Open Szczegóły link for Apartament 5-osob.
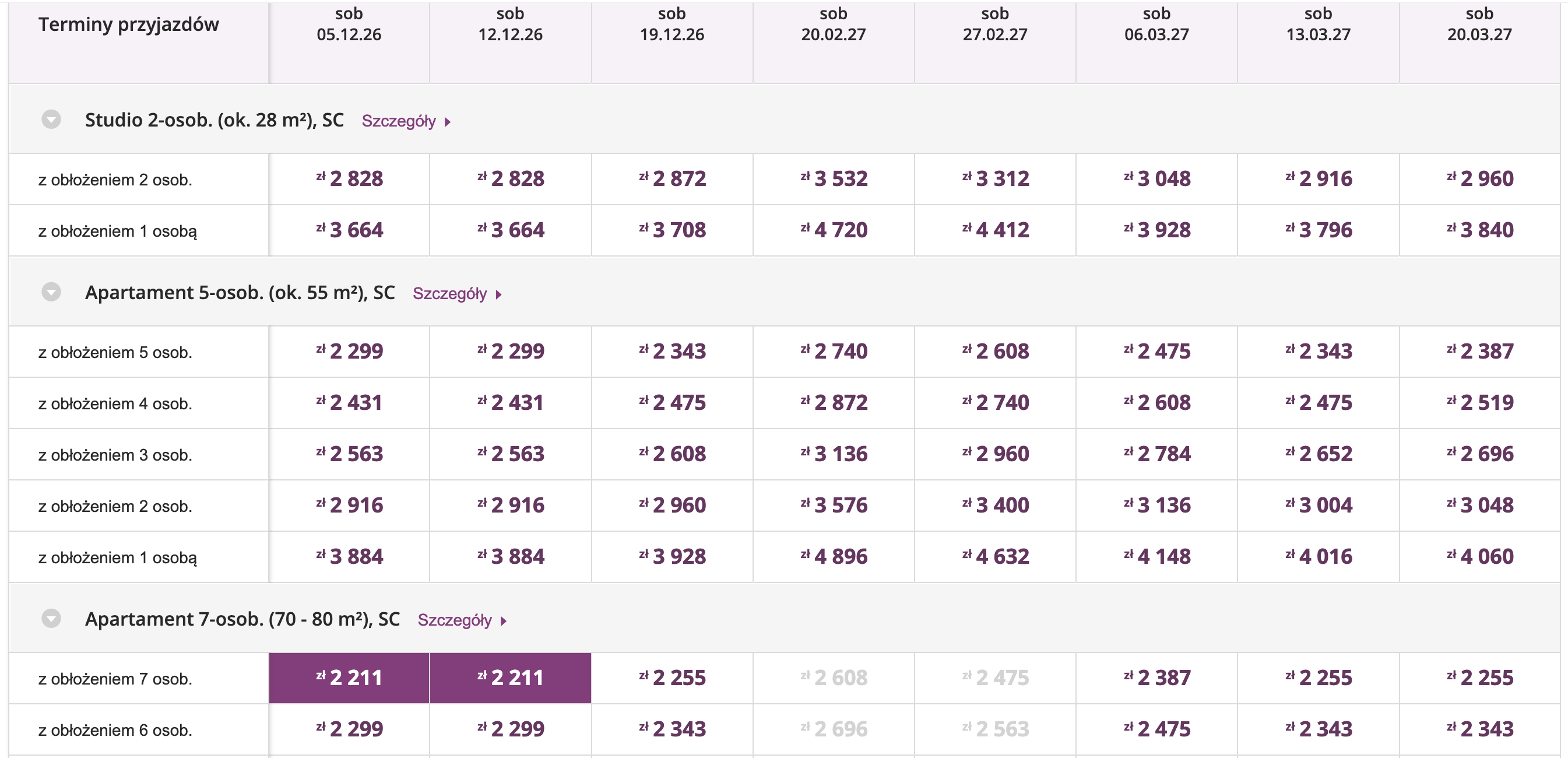Viewport: 1568px width, 758px height. pos(457,293)
